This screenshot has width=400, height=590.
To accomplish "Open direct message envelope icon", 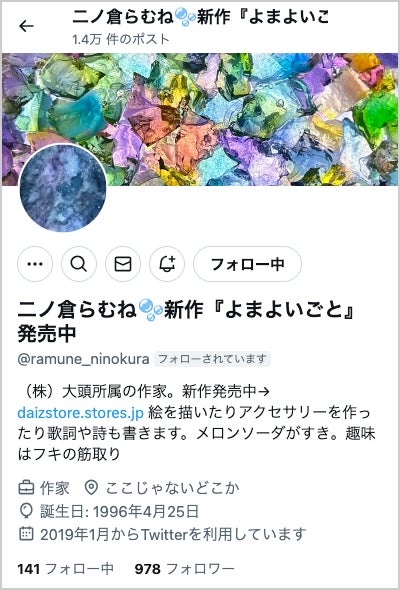I will coord(123,264).
